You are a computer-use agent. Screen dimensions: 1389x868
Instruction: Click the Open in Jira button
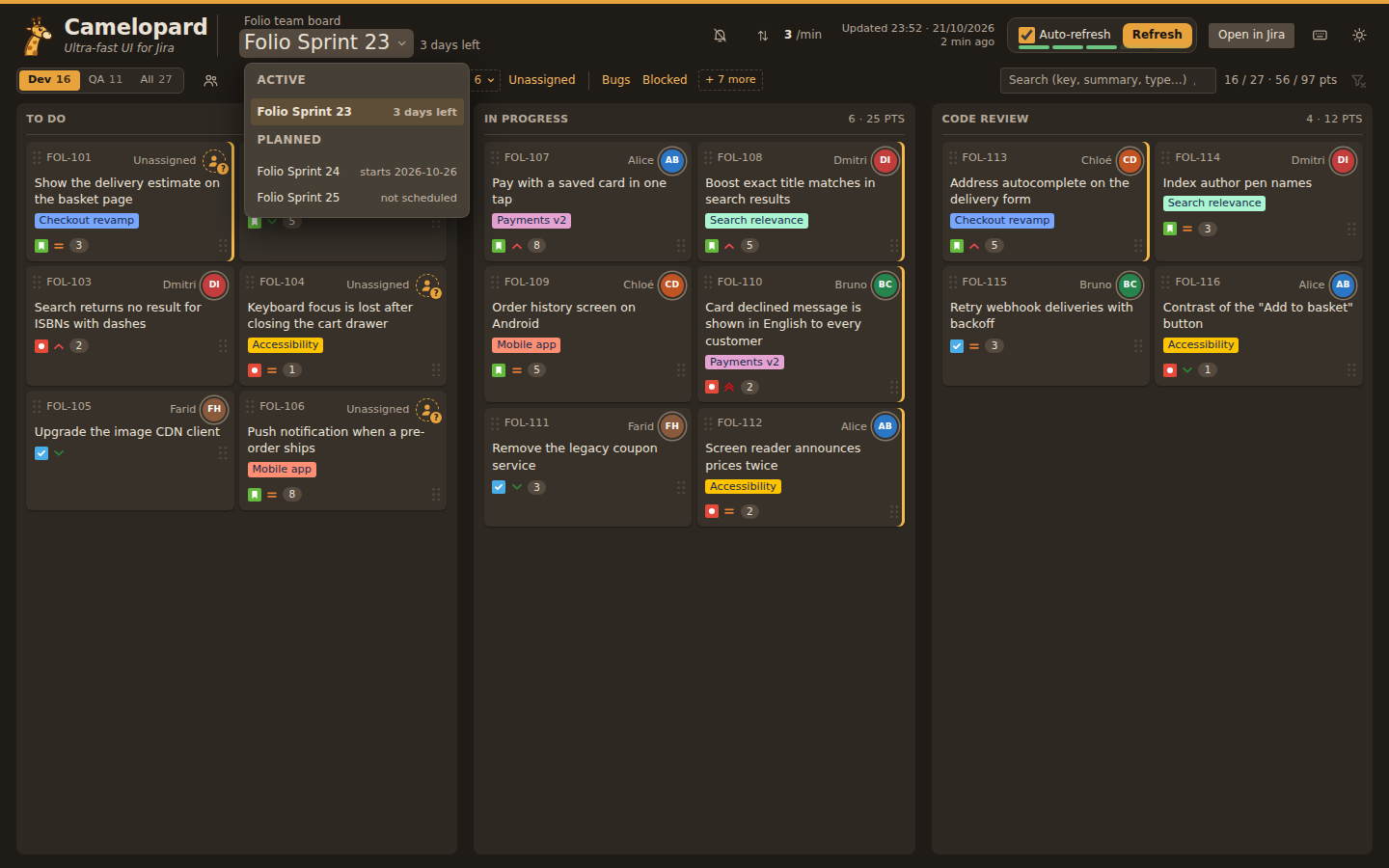click(x=1251, y=36)
